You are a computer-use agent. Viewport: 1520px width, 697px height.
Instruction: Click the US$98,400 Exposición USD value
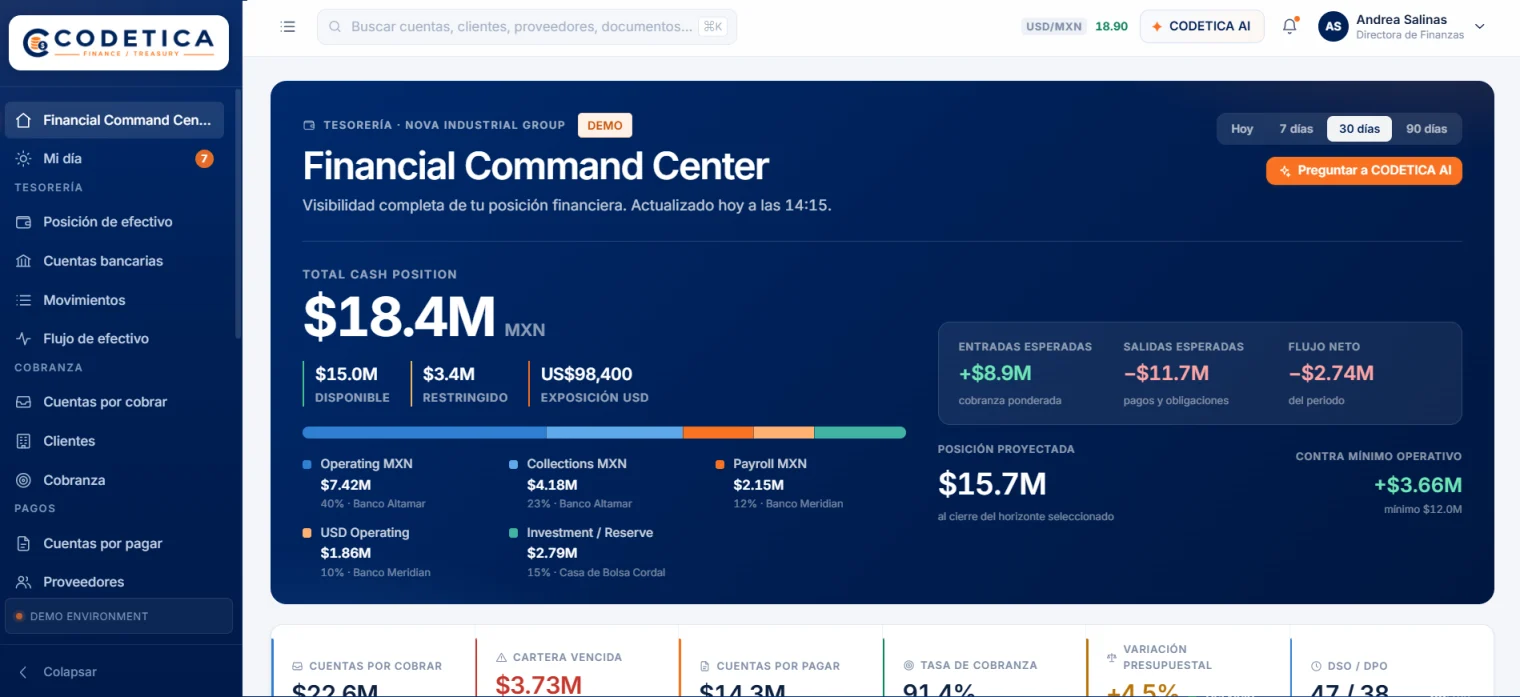[x=586, y=375]
